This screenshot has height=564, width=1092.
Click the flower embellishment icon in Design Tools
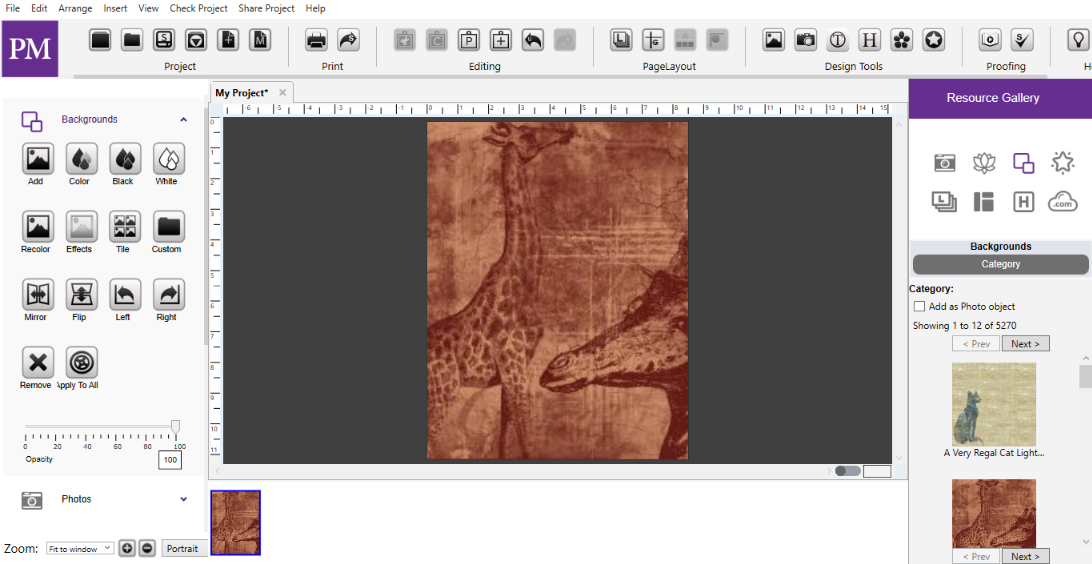click(x=902, y=40)
